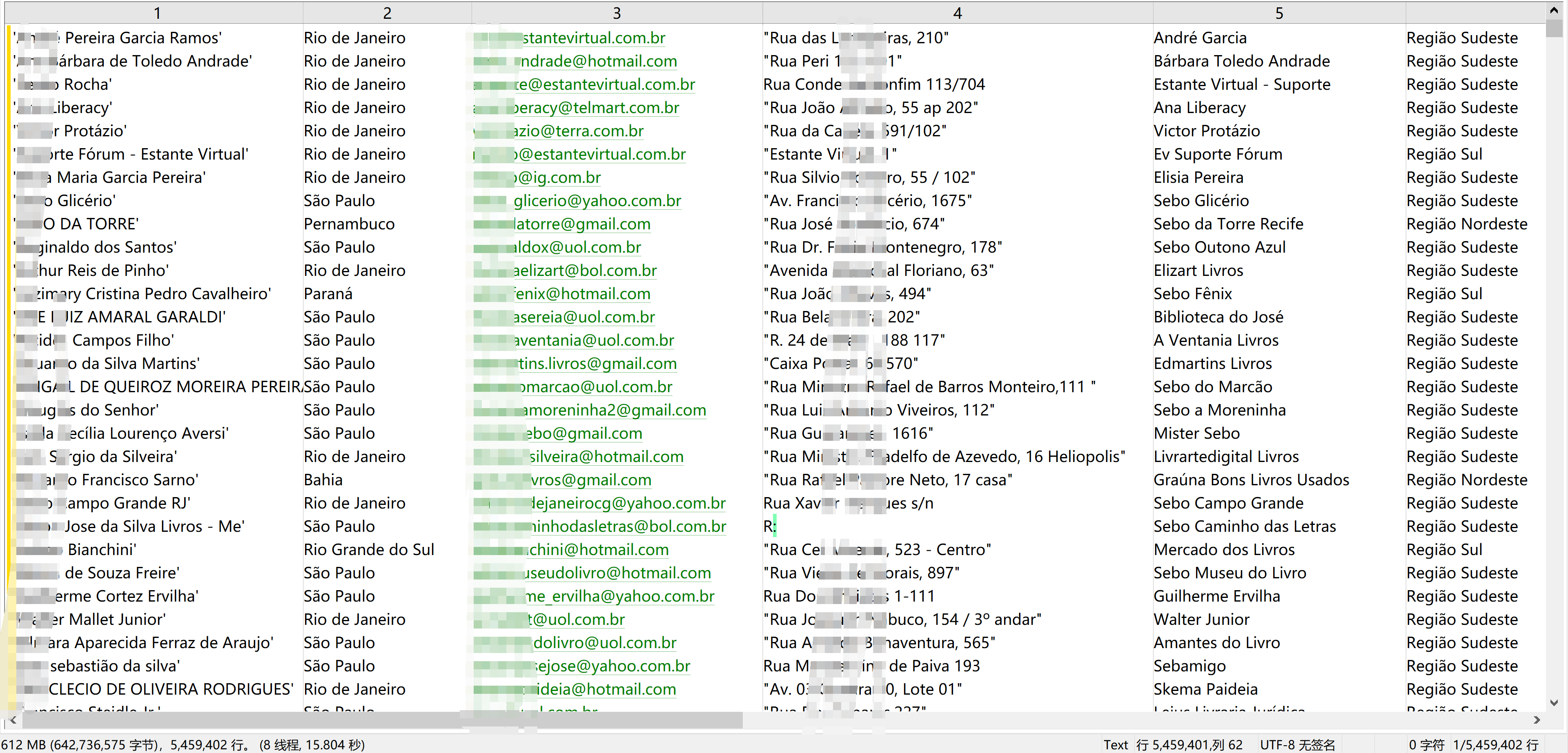Viewport: 1568px width, 753px height.
Task: Select column header 3
Action: (x=617, y=13)
